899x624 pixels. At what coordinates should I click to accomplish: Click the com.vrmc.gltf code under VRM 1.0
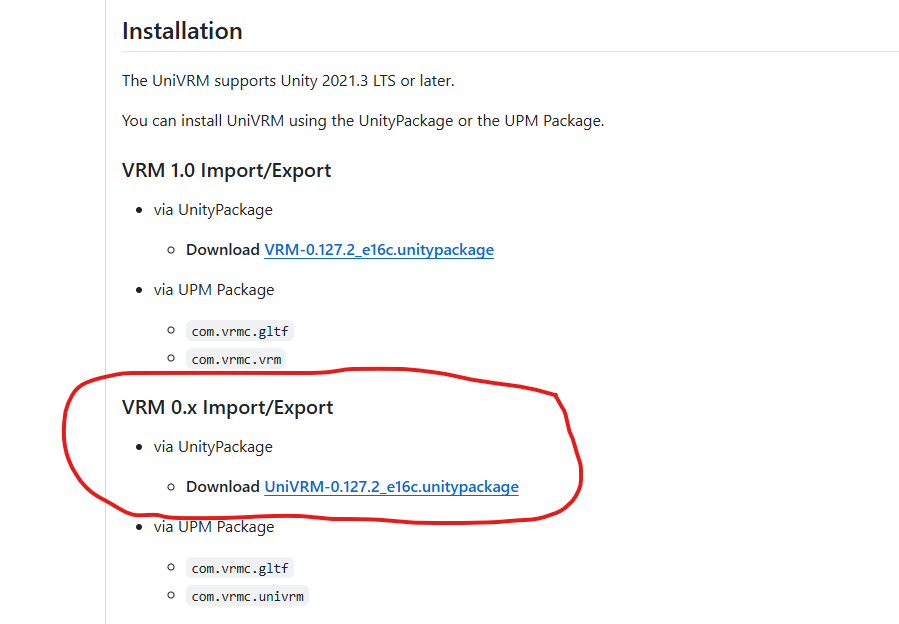click(x=239, y=330)
